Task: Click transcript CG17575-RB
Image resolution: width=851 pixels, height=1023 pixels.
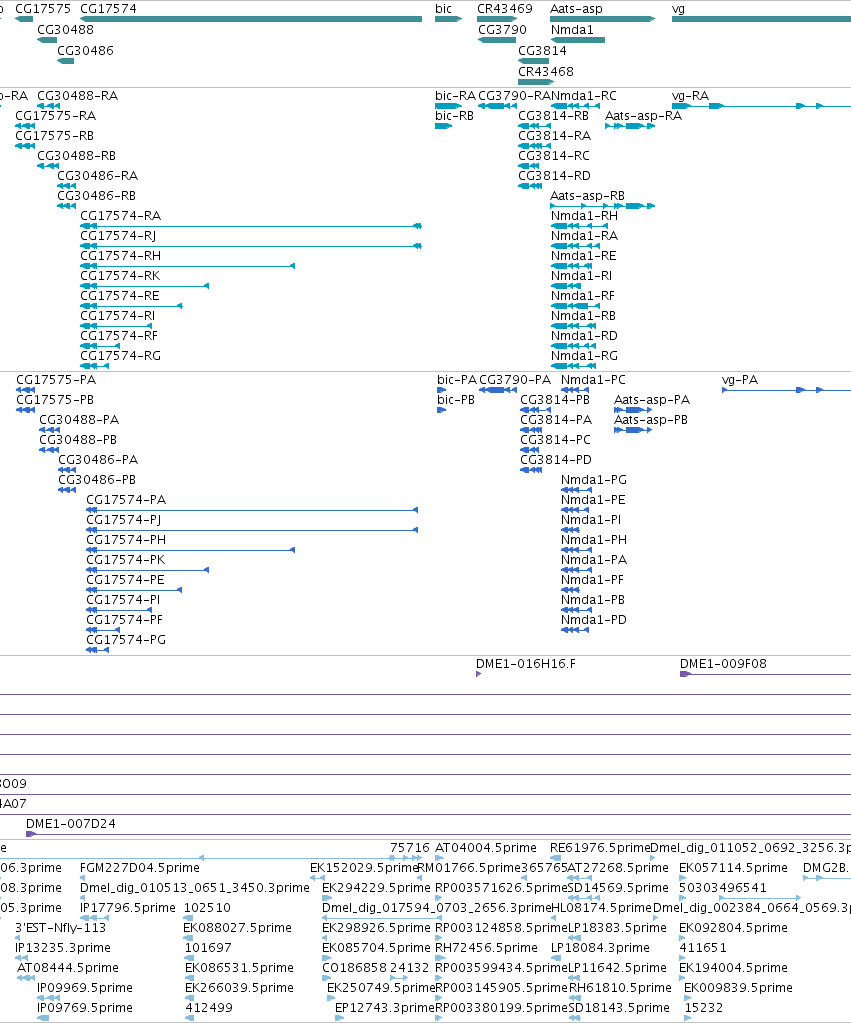Action: point(55,136)
